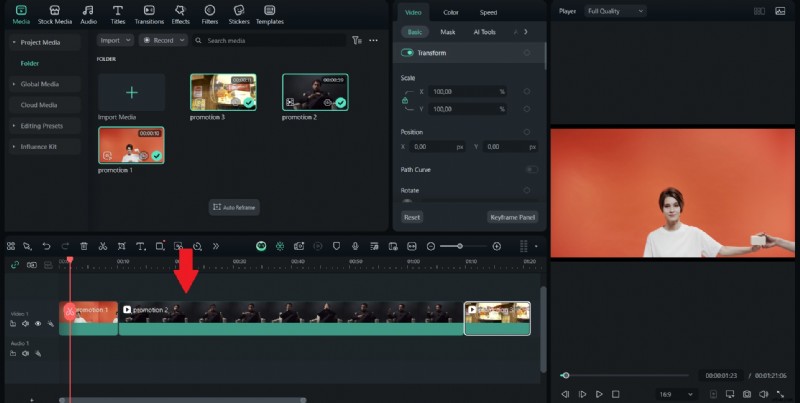Select the Text tool in timeline toolbar
The image size is (800, 403).
(140, 245)
